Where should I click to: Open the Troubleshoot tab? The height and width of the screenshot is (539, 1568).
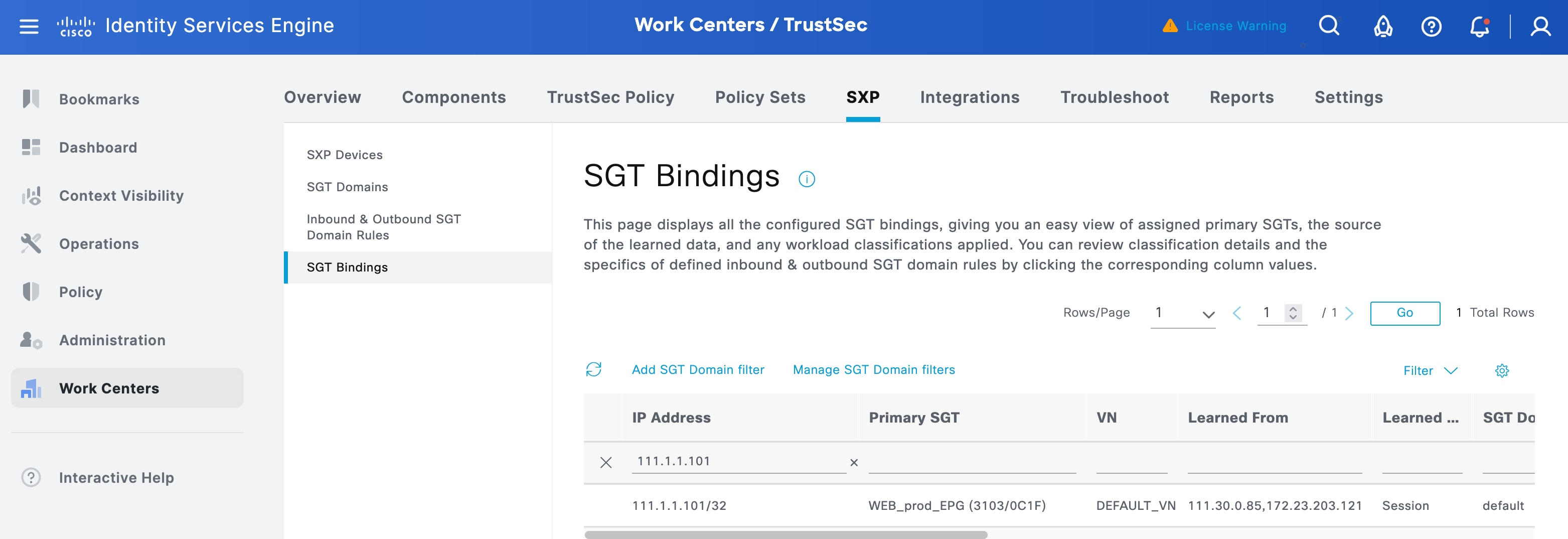click(x=1114, y=97)
